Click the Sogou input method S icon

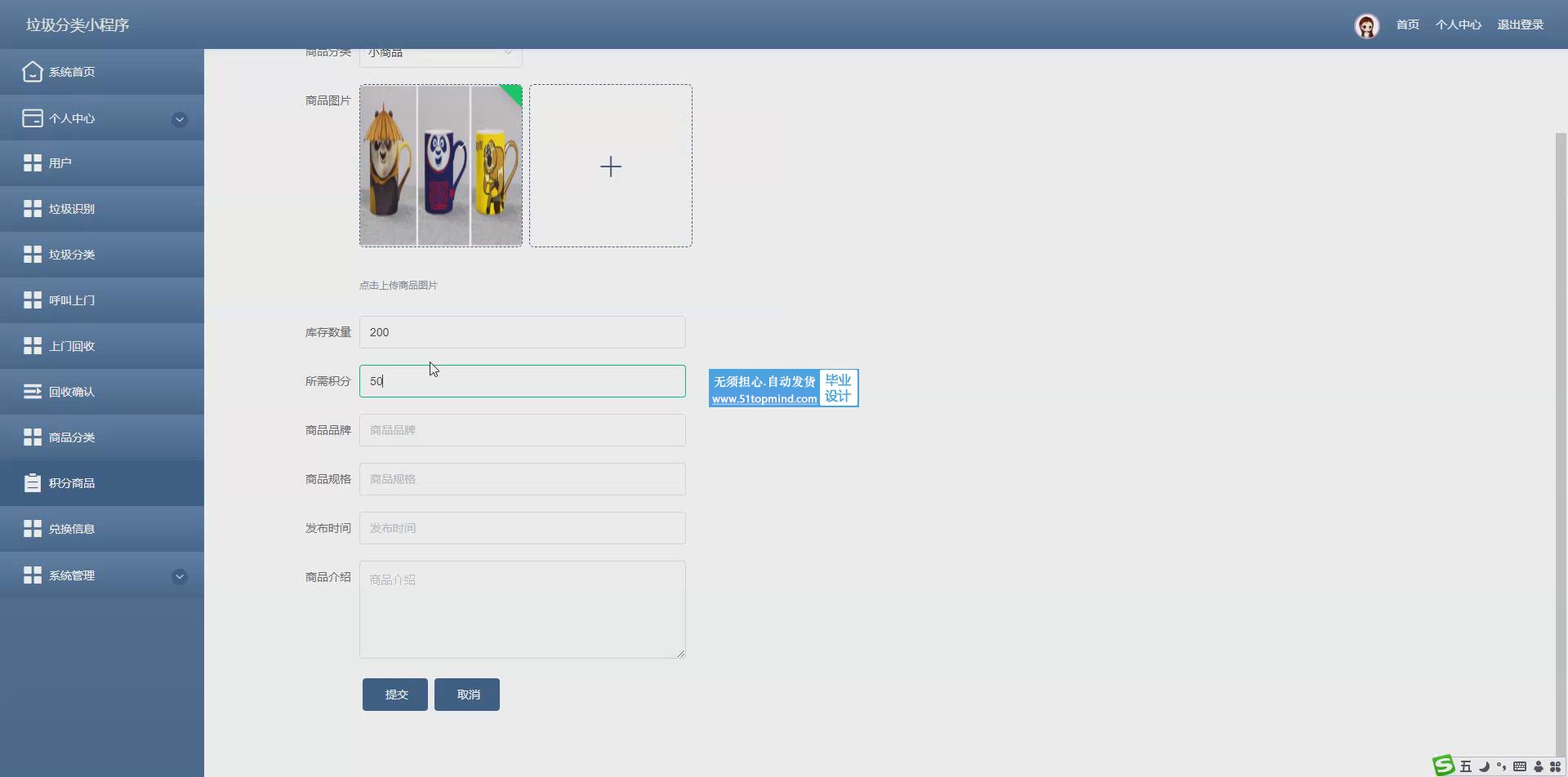pos(1443,766)
